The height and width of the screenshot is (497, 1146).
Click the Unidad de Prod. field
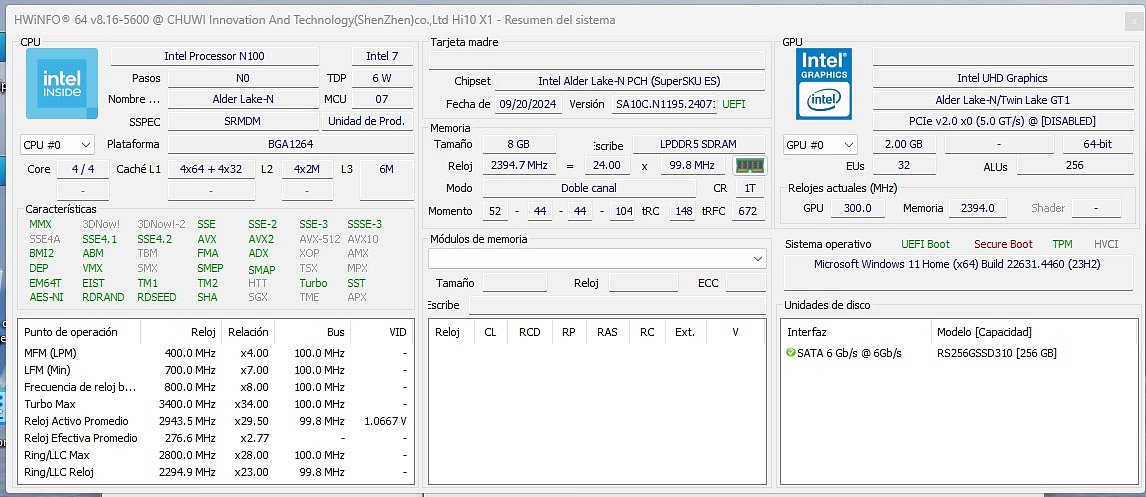pos(368,121)
